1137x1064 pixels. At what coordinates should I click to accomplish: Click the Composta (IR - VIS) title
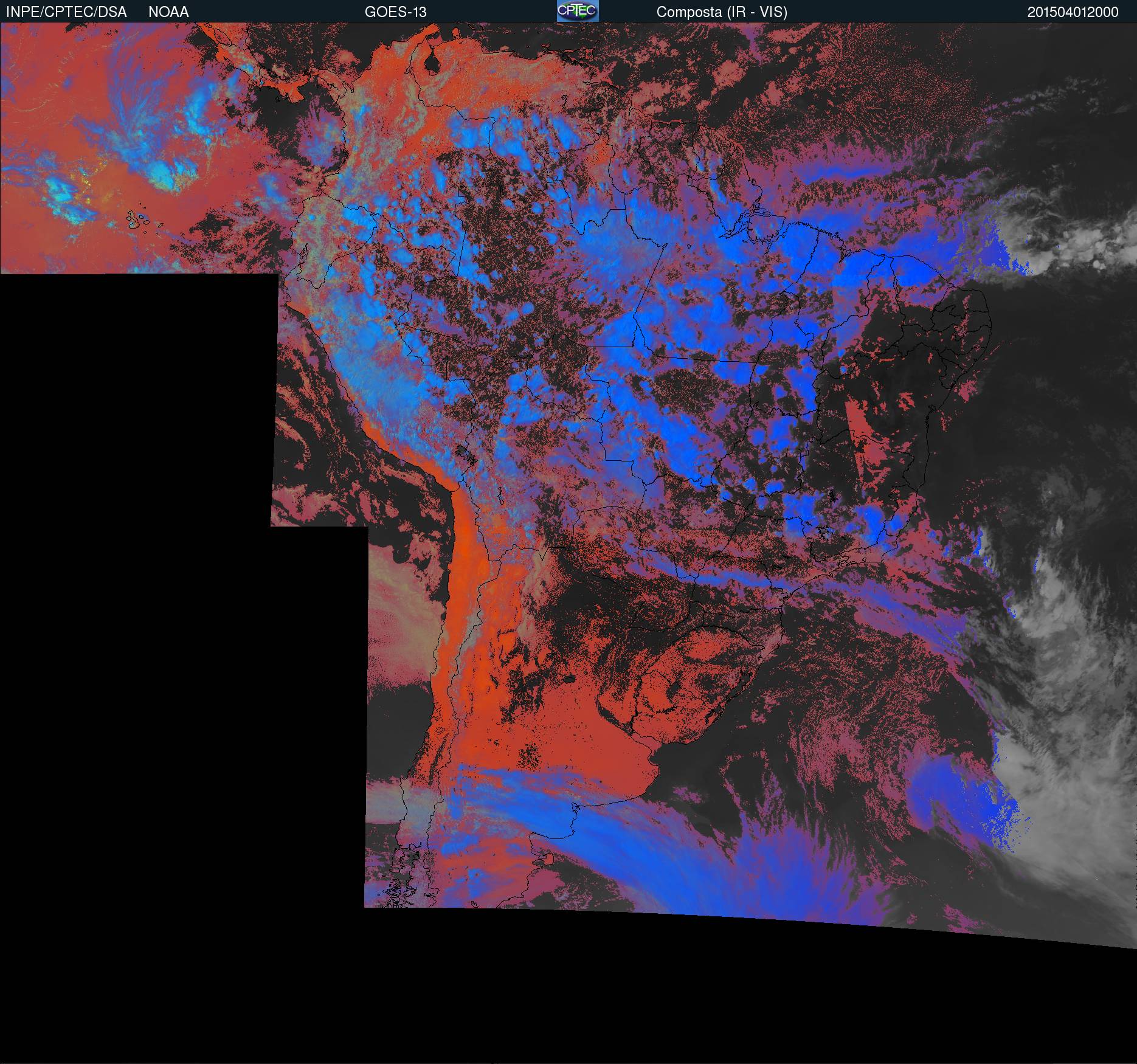click(x=722, y=12)
